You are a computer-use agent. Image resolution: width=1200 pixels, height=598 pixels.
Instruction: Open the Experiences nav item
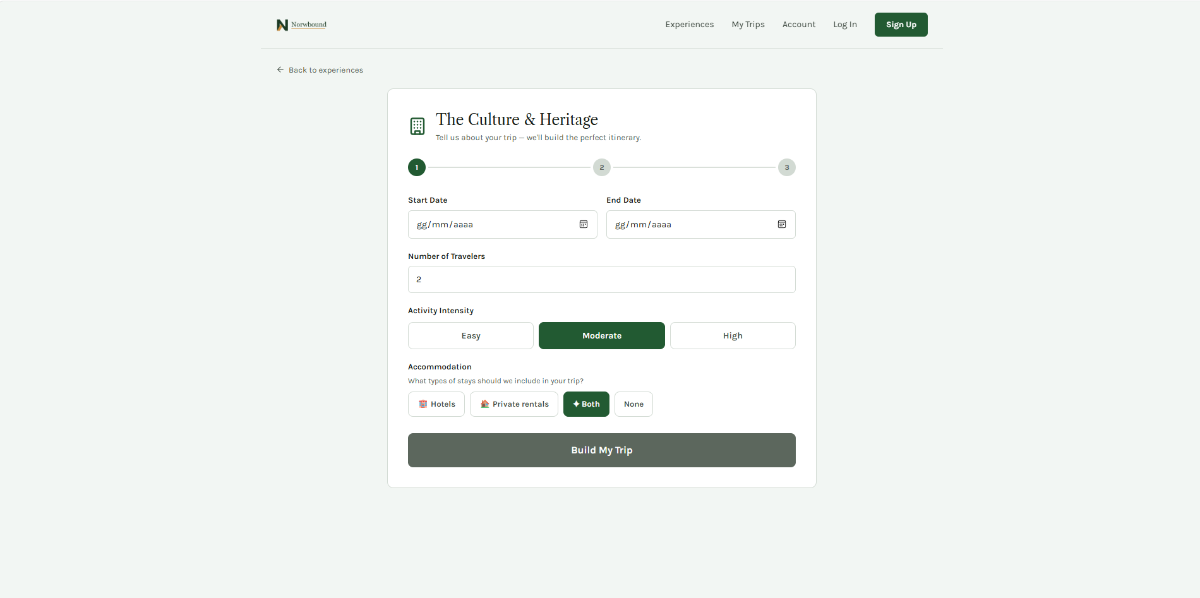pos(690,24)
